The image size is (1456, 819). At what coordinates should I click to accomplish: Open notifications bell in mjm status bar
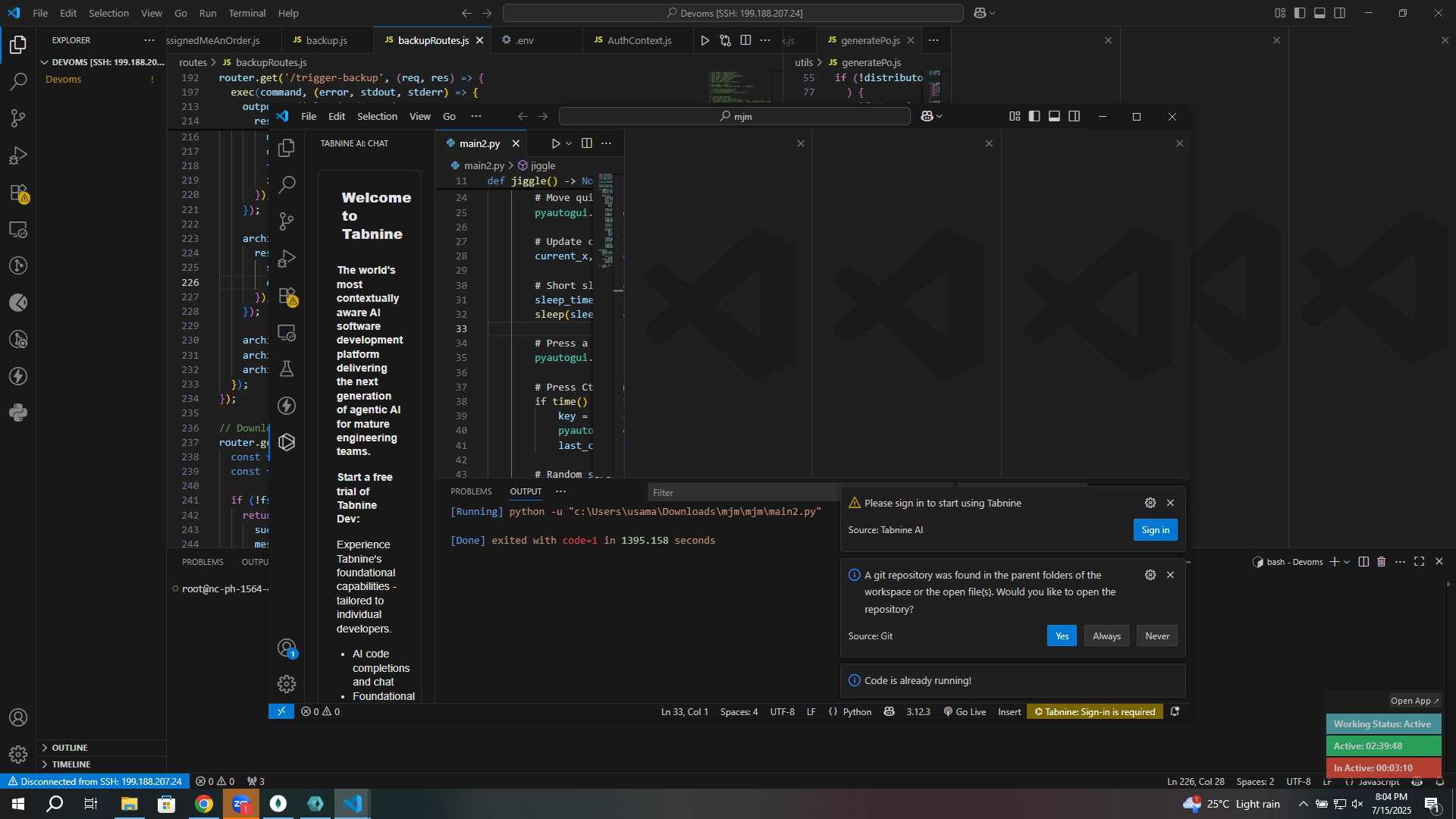pyautogui.click(x=1175, y=711)
